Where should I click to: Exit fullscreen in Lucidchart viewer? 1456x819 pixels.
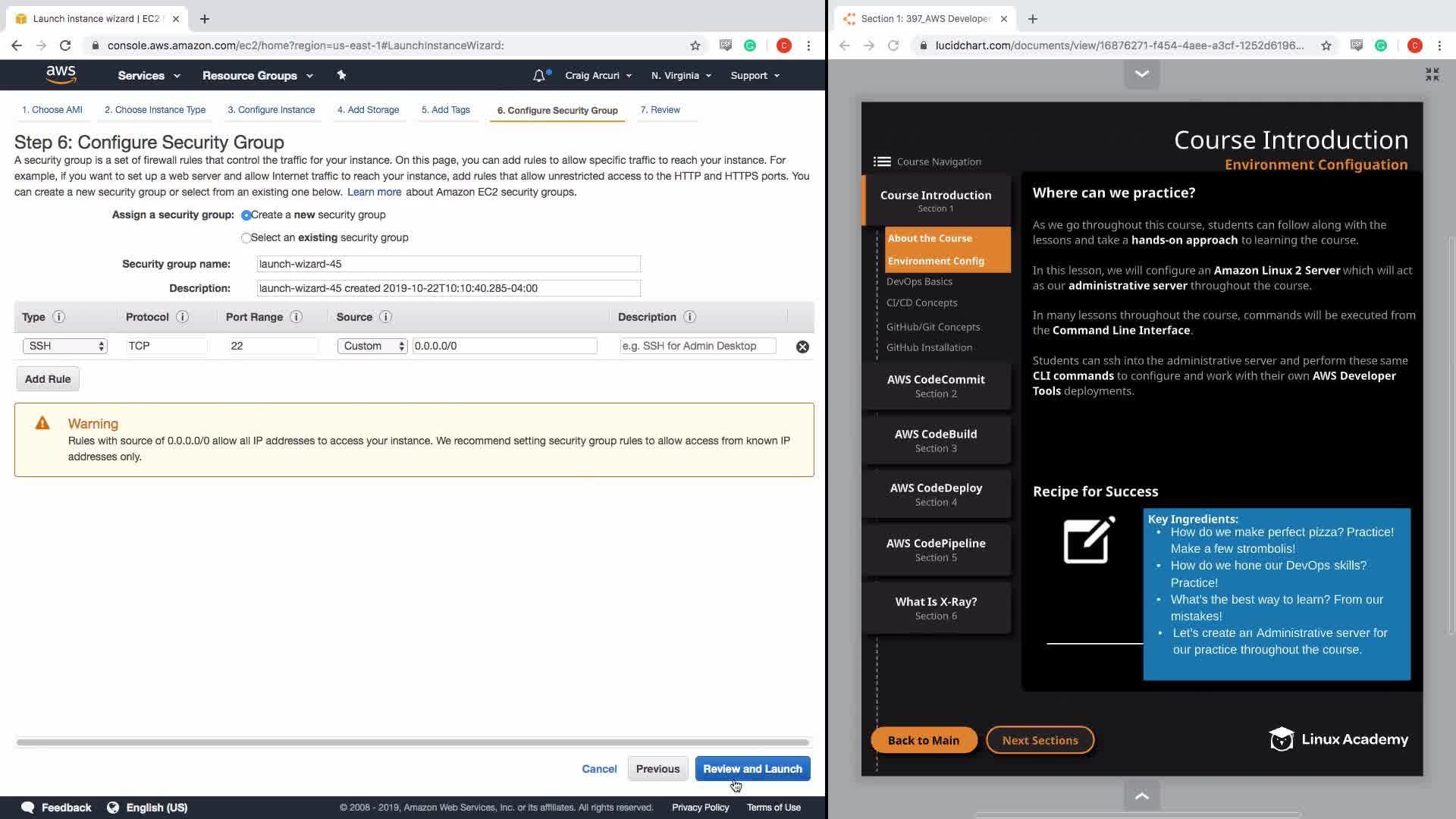(x=1432, y=74)
